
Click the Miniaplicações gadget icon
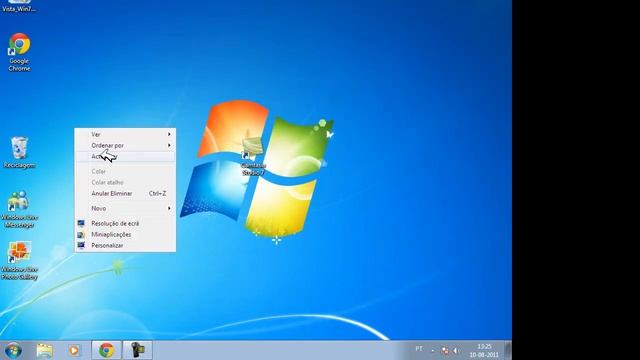pos(81,234)
